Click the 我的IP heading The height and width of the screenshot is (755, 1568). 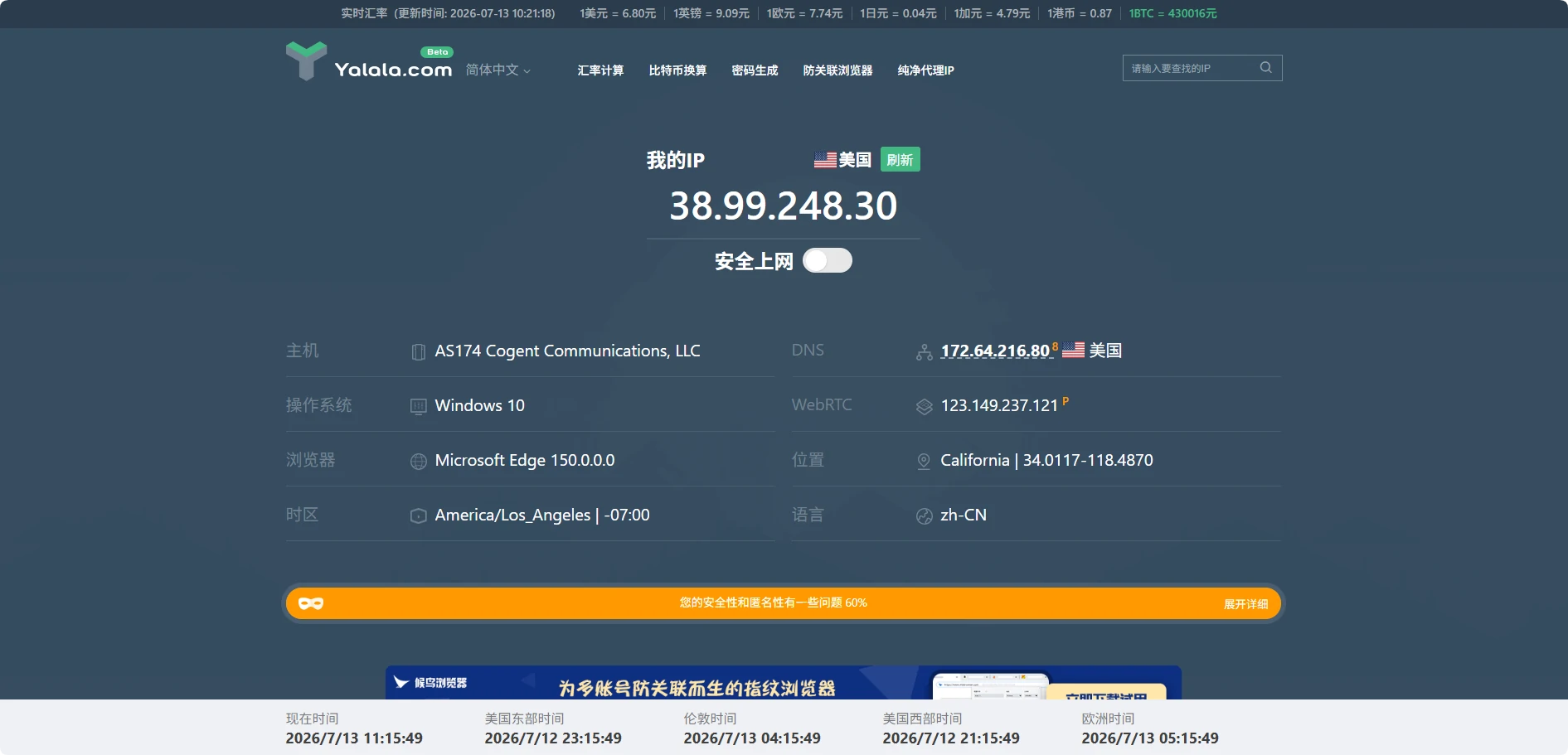coord(675,160)
